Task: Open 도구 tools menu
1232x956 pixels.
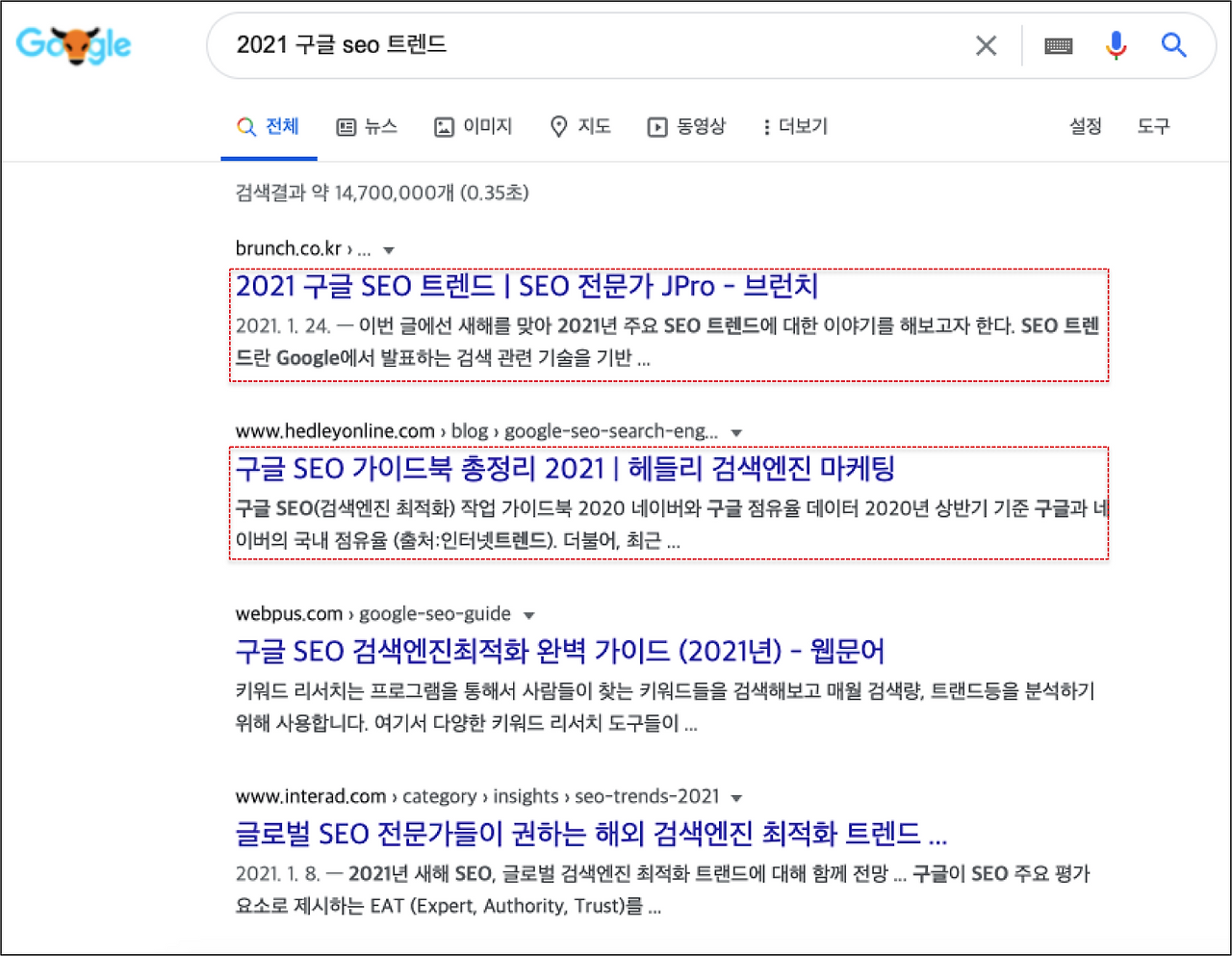Action: (1153, 126)
